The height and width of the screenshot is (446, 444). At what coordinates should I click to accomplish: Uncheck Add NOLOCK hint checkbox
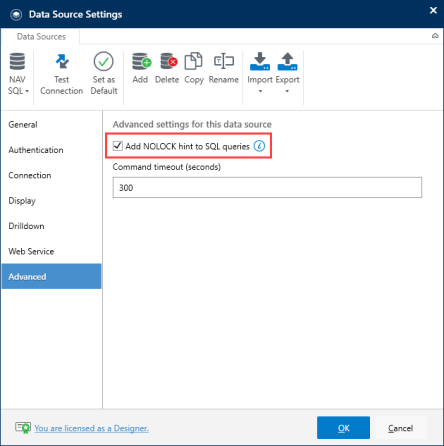pos(118,146)
